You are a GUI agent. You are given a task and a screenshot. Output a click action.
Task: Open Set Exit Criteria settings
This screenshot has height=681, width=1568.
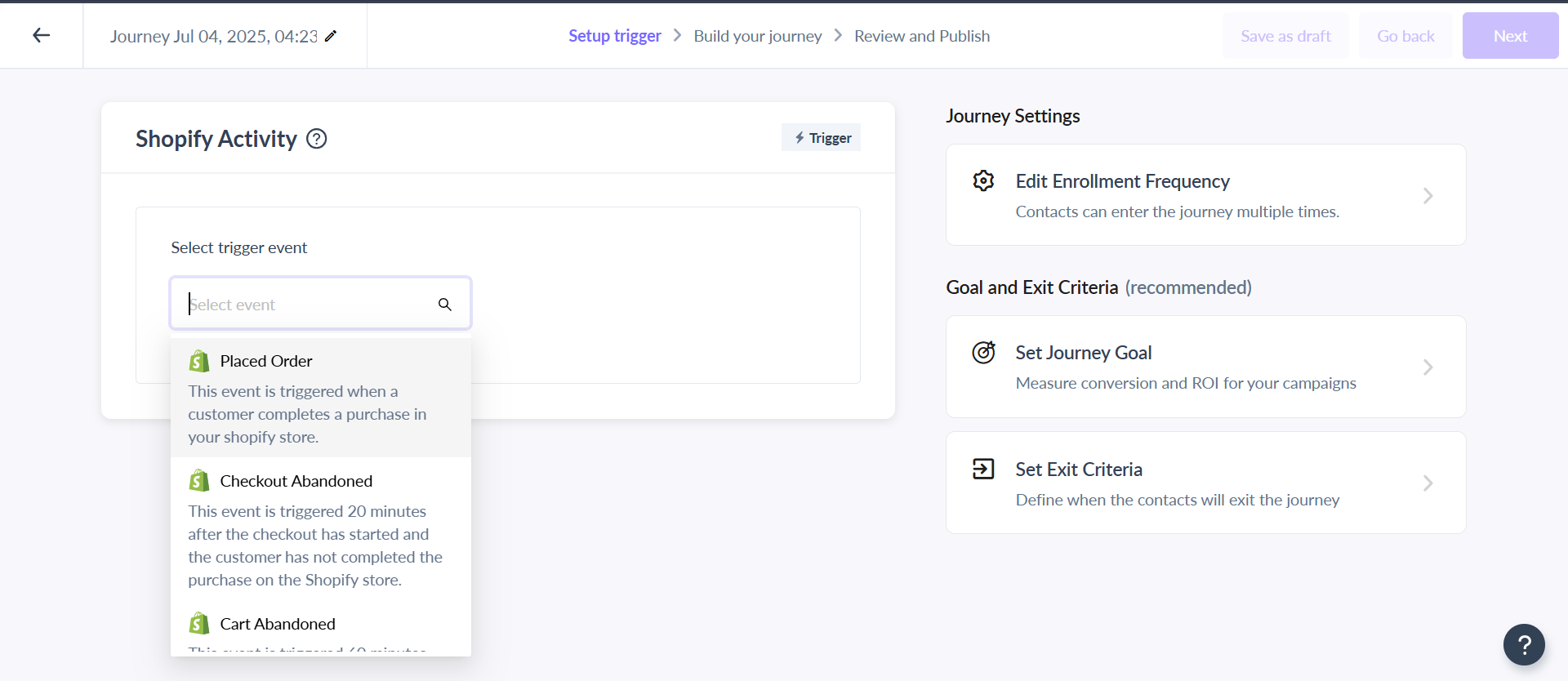1206,483
